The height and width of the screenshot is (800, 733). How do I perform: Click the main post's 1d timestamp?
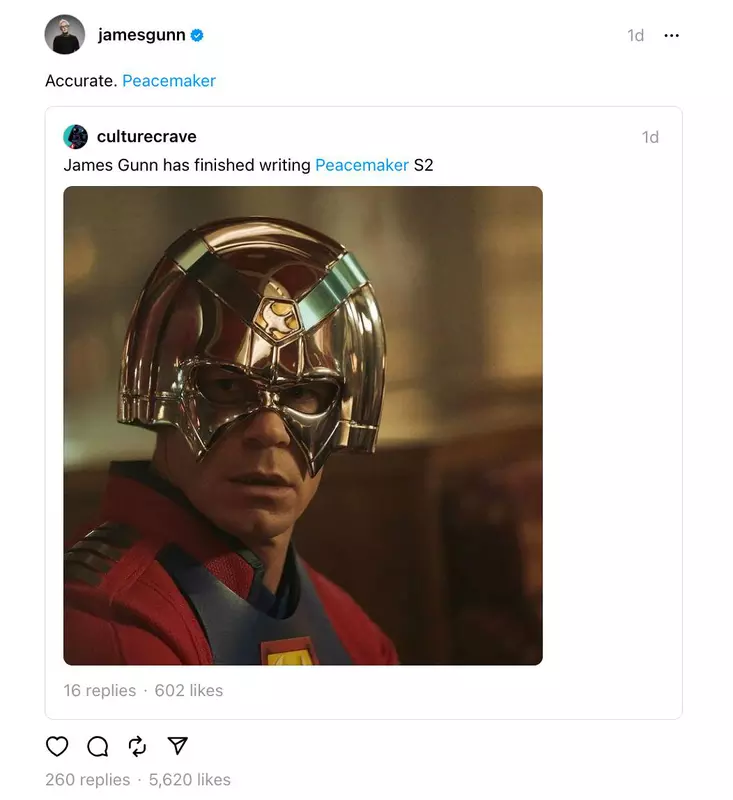pyautogui.click(x=635, y=36)
